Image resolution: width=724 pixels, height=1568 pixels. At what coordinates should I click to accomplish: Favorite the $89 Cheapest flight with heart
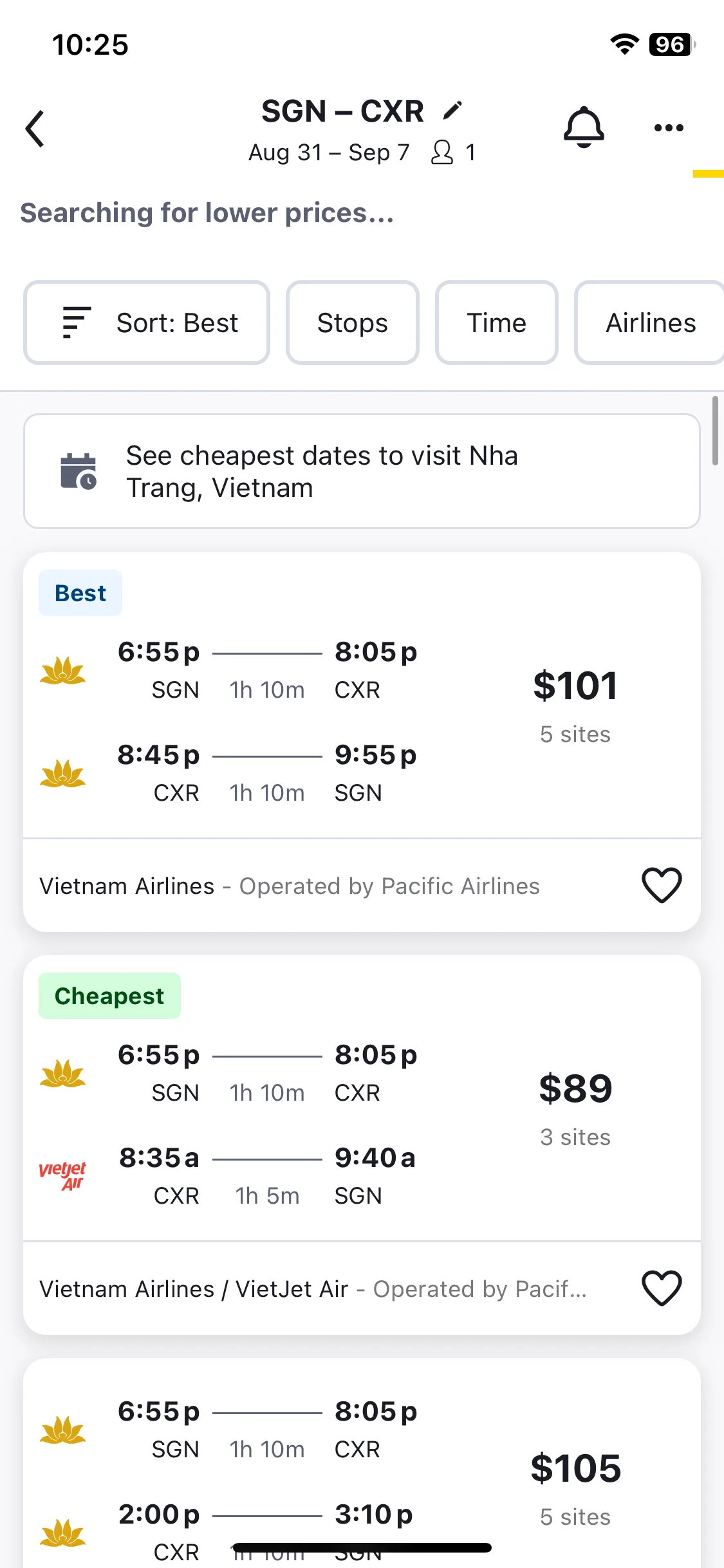coord(662,1288)
